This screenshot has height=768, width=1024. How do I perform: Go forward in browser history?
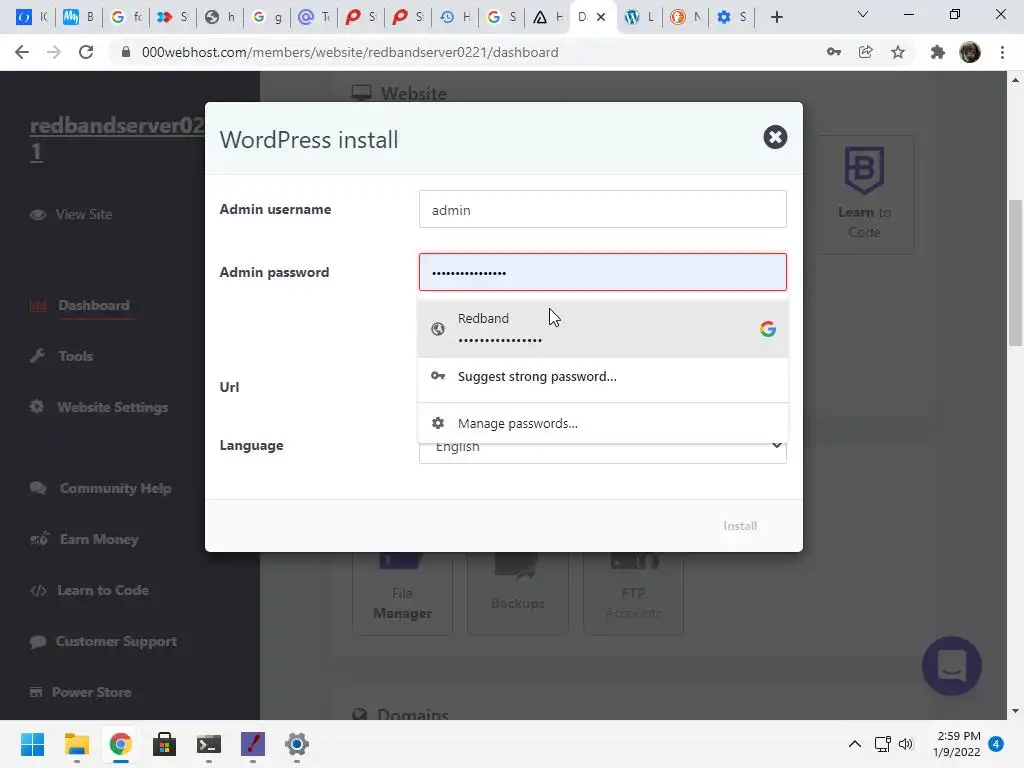tap(54, 52)
